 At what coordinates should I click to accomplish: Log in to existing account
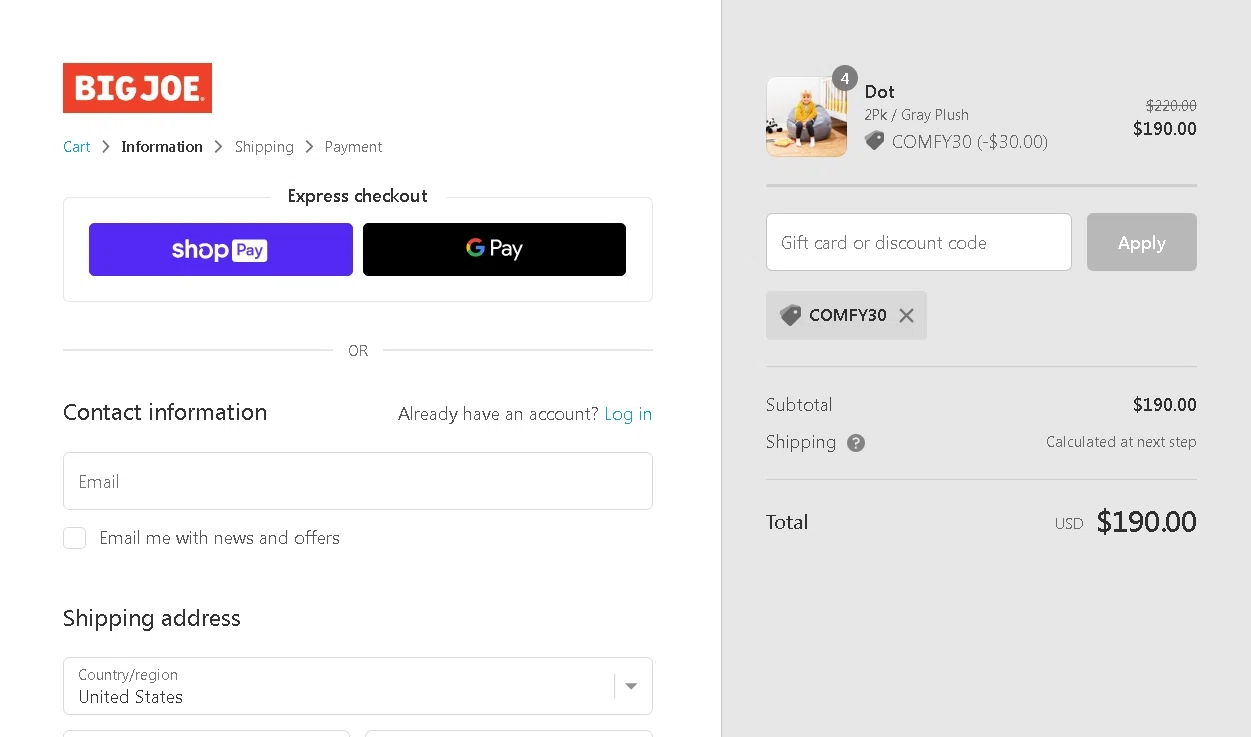628,414
